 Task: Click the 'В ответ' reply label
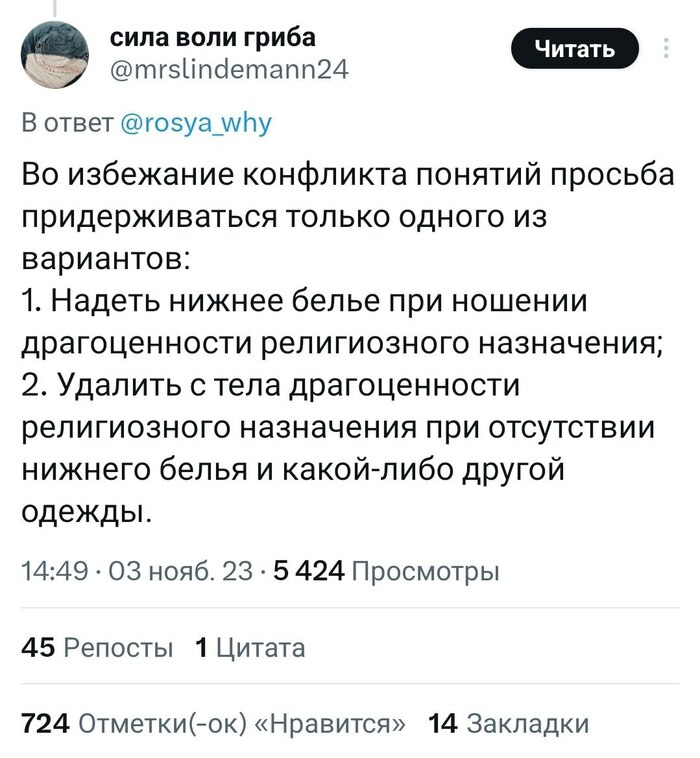[67, 123]
